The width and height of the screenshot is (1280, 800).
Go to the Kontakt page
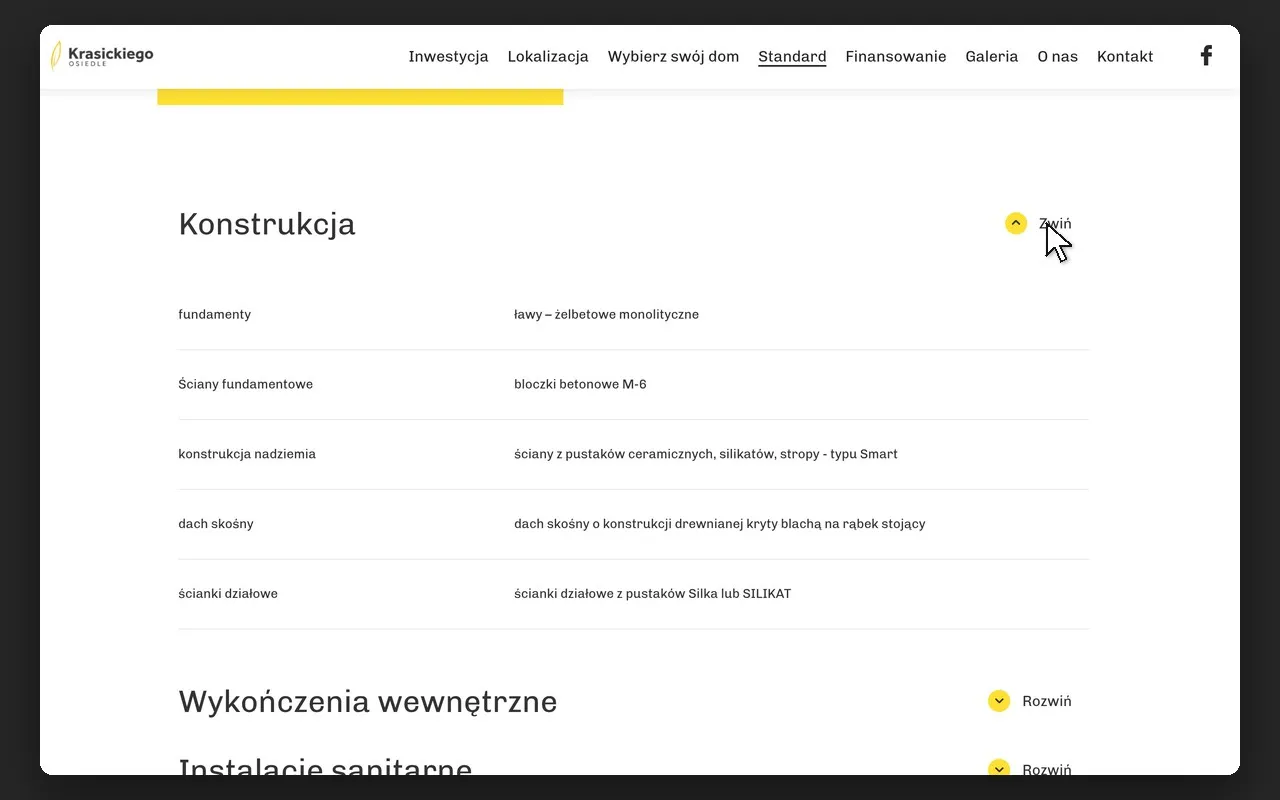1125,56
